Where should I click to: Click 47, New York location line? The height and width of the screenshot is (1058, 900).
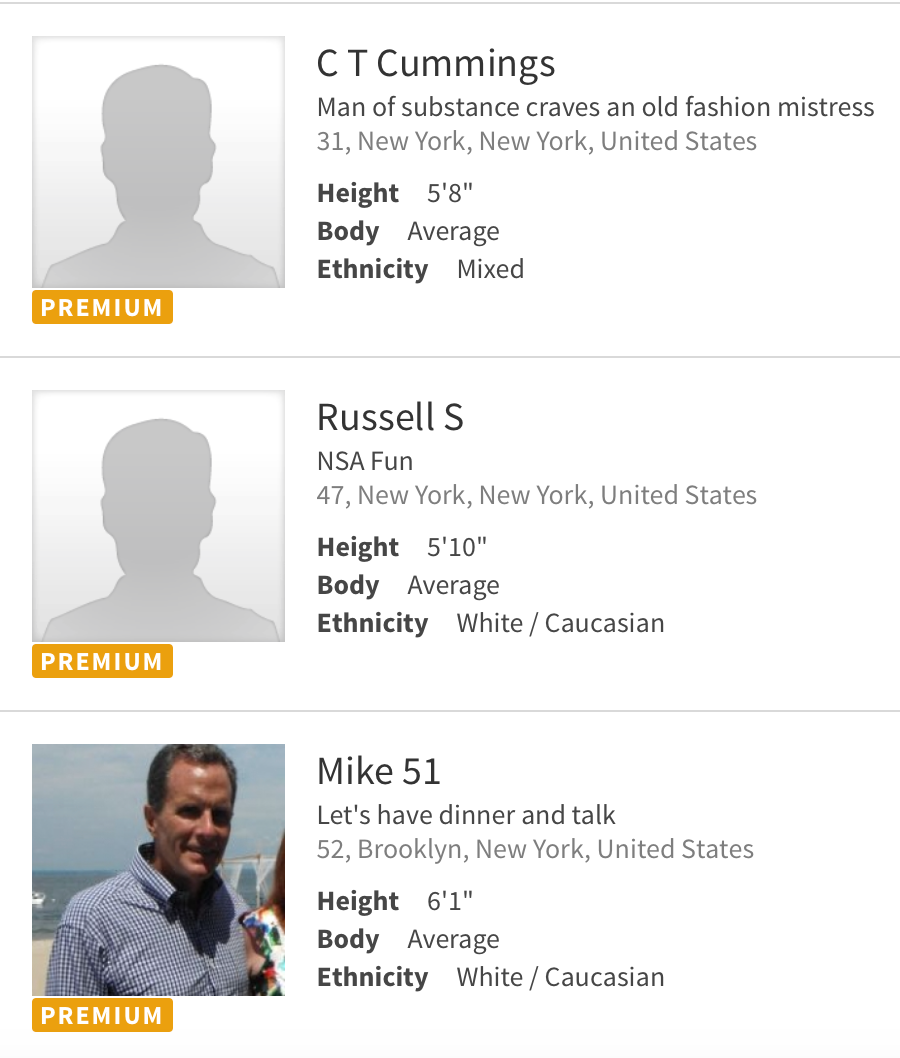click(x=536, y=495)
